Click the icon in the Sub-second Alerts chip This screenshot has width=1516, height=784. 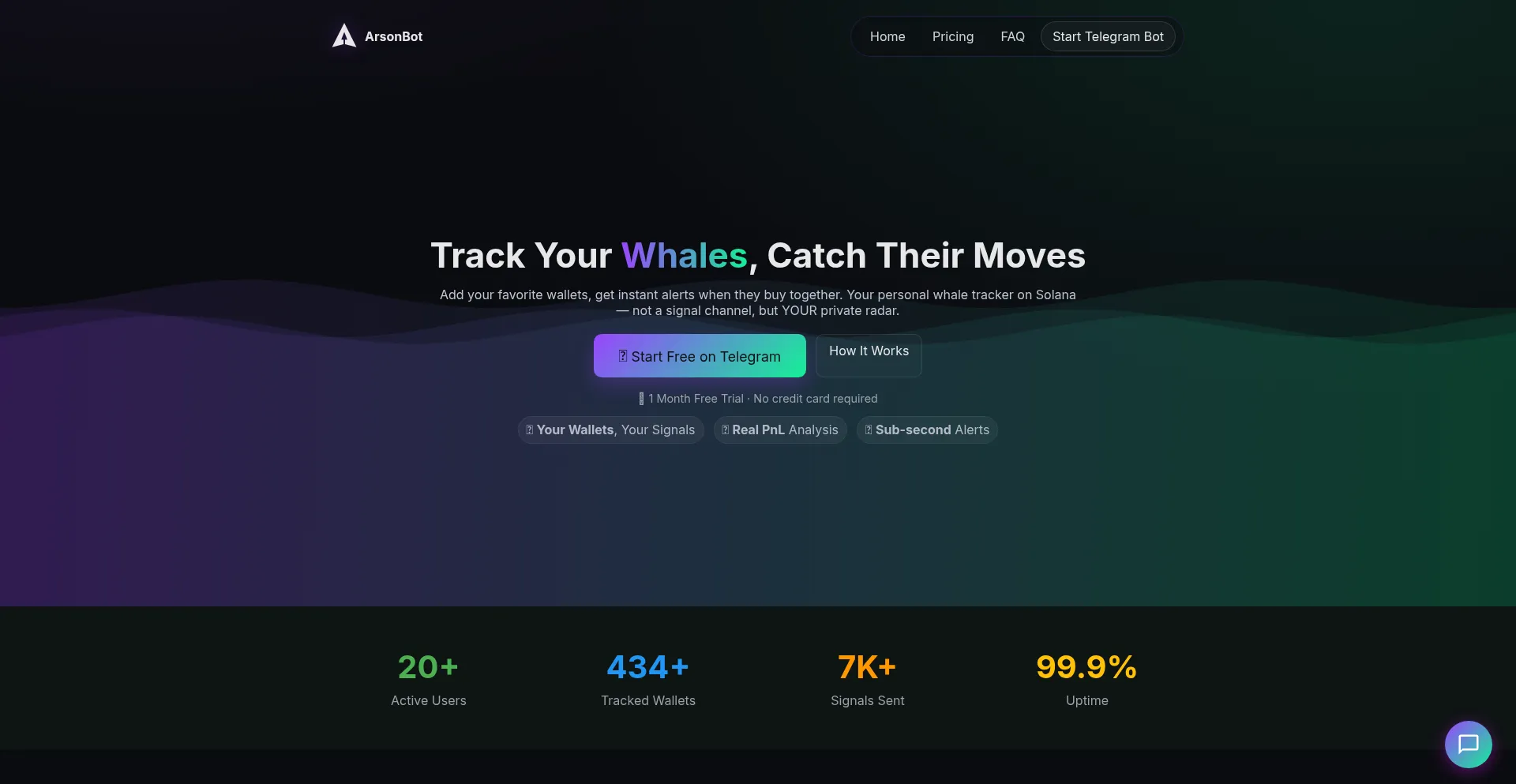click(x=869, y=430)
